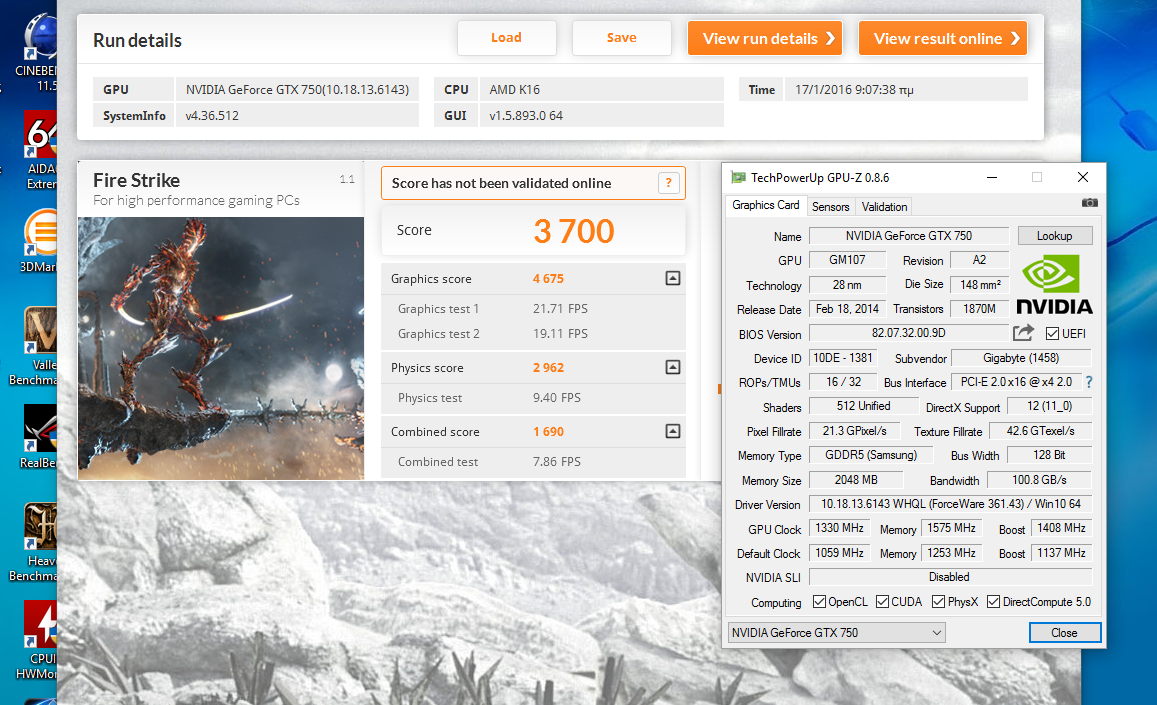1157x705 pixels.
Task: Click the score validation help question mark
Action: [x=669, y=183]
